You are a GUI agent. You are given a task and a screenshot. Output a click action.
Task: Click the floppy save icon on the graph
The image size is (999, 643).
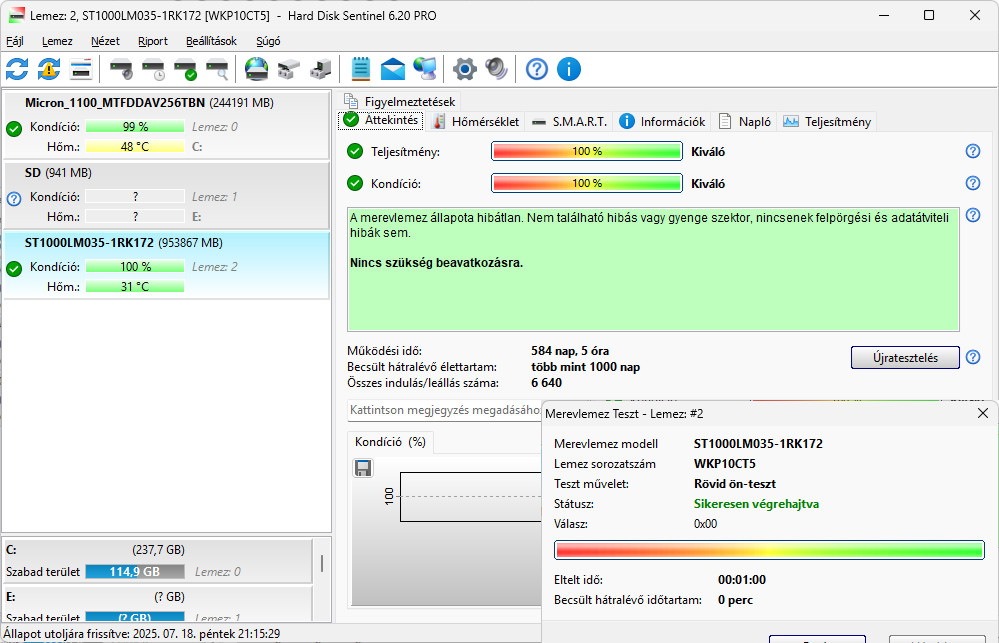[x=363, y=468]
